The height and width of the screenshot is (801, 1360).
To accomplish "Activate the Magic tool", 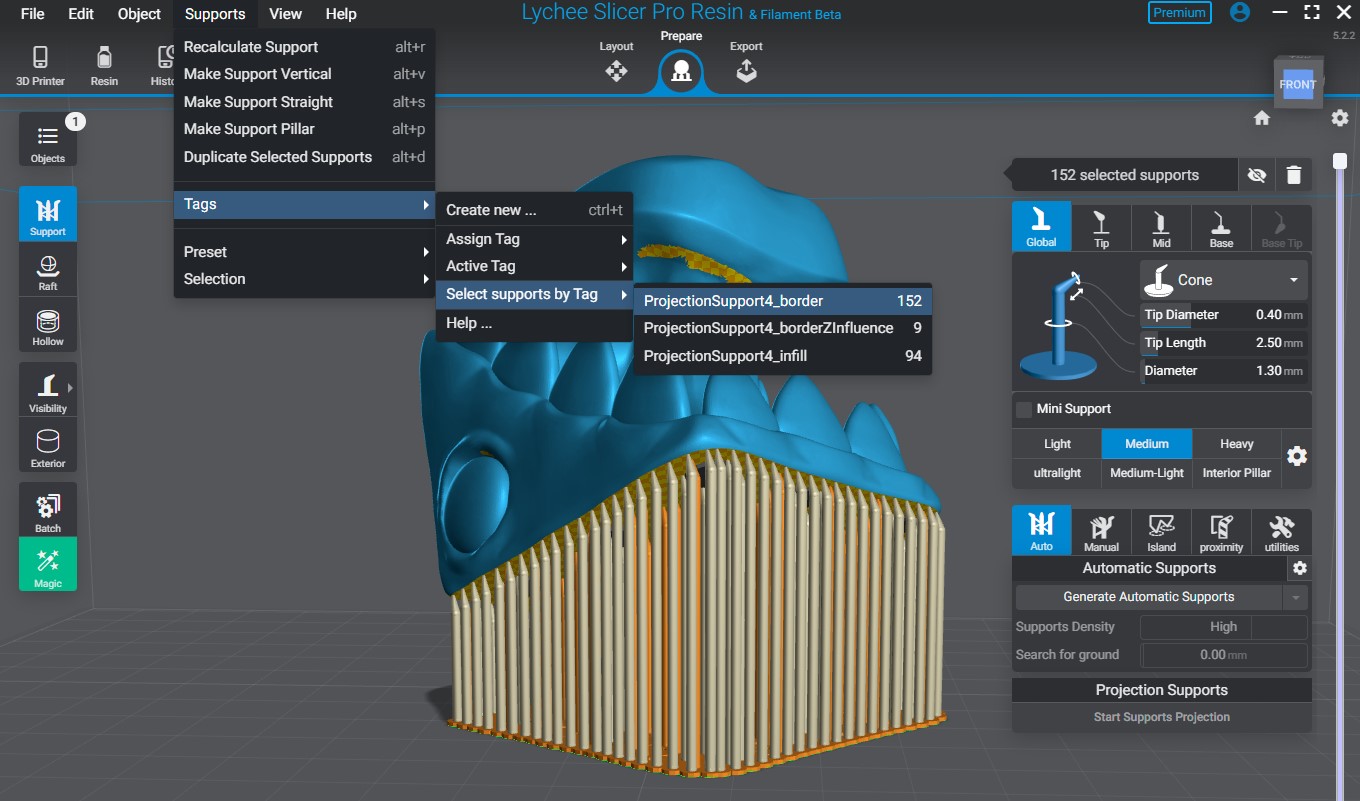I will (48, 565).
